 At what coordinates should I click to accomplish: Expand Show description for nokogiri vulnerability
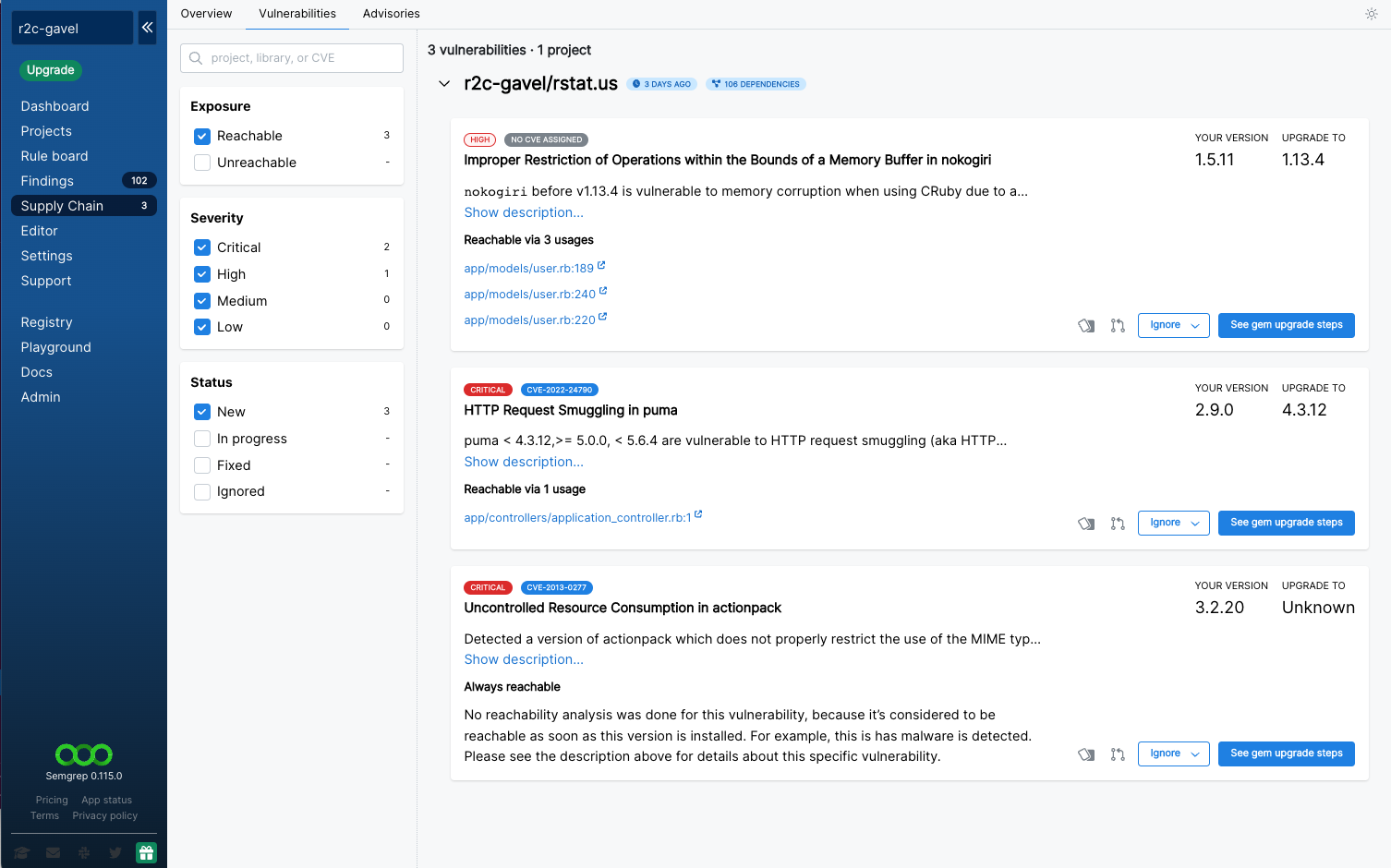coord(524,212)
